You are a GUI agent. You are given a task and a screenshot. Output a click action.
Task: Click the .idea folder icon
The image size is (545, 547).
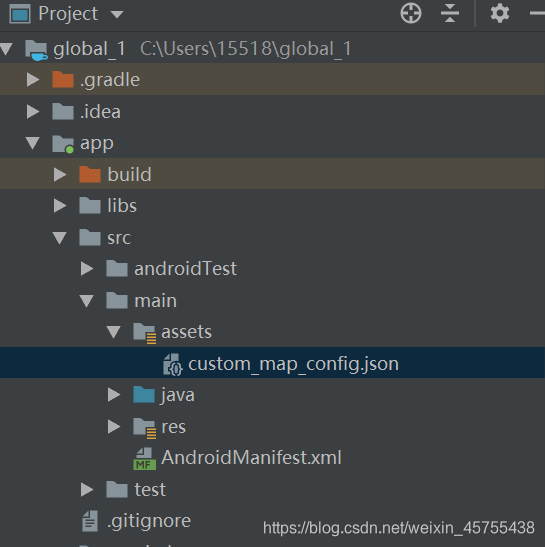tap(63, 111)
